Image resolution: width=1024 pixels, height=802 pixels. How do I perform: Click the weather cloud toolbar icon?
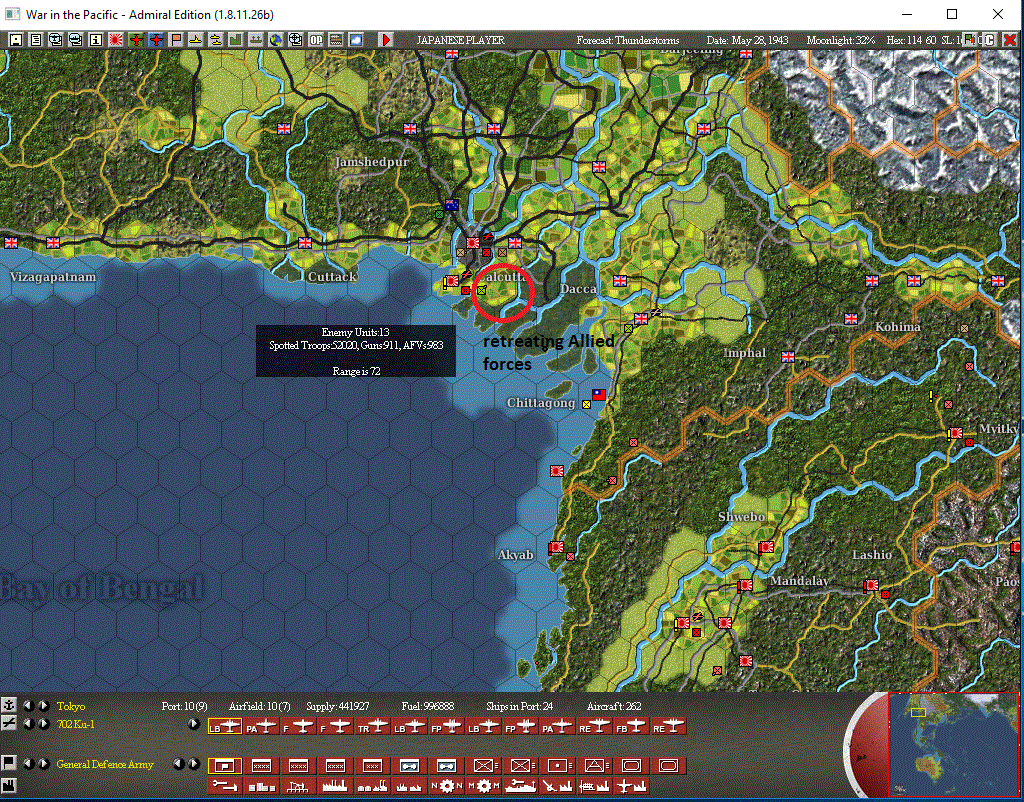coord(355,40)
